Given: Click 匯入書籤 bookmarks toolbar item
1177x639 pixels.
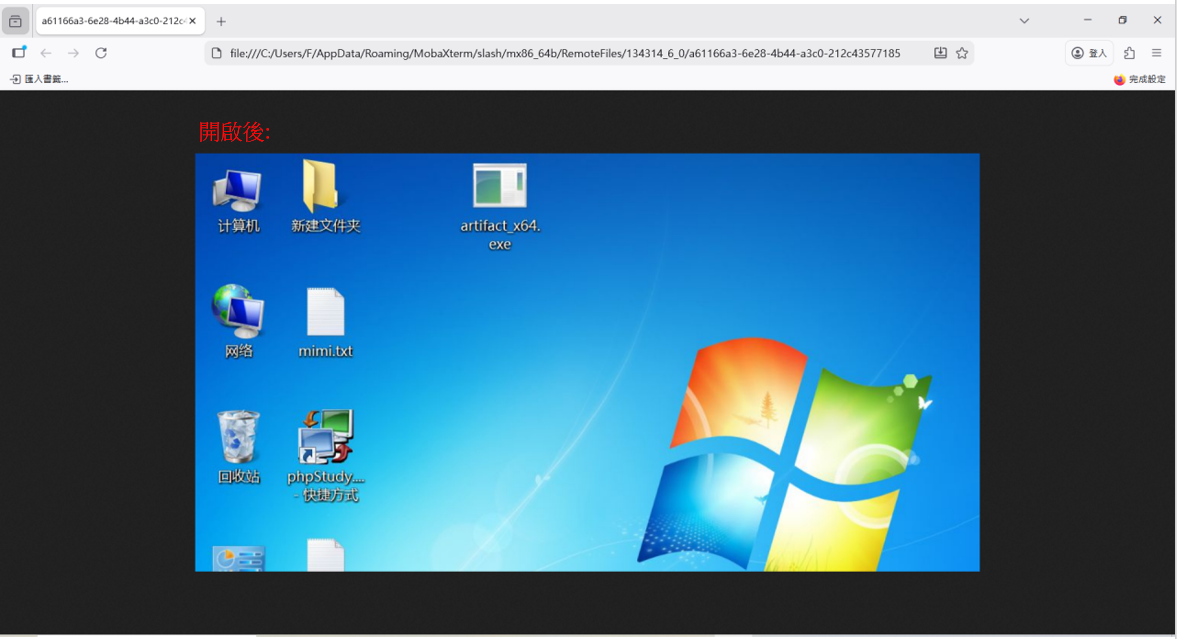Looking at the screenshot, I should pyautogui.click(x=39, y=79).
